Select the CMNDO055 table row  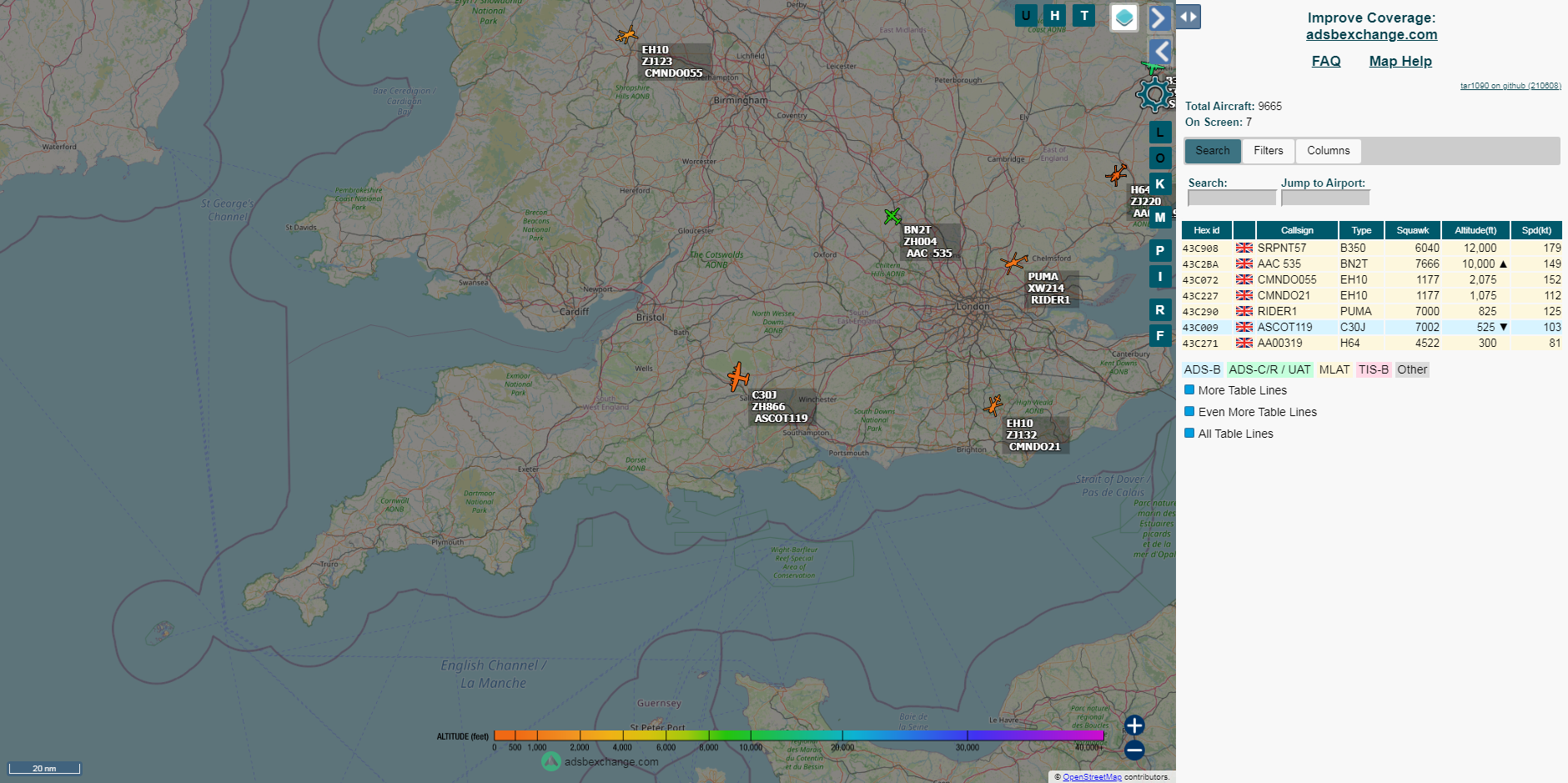1372,279
